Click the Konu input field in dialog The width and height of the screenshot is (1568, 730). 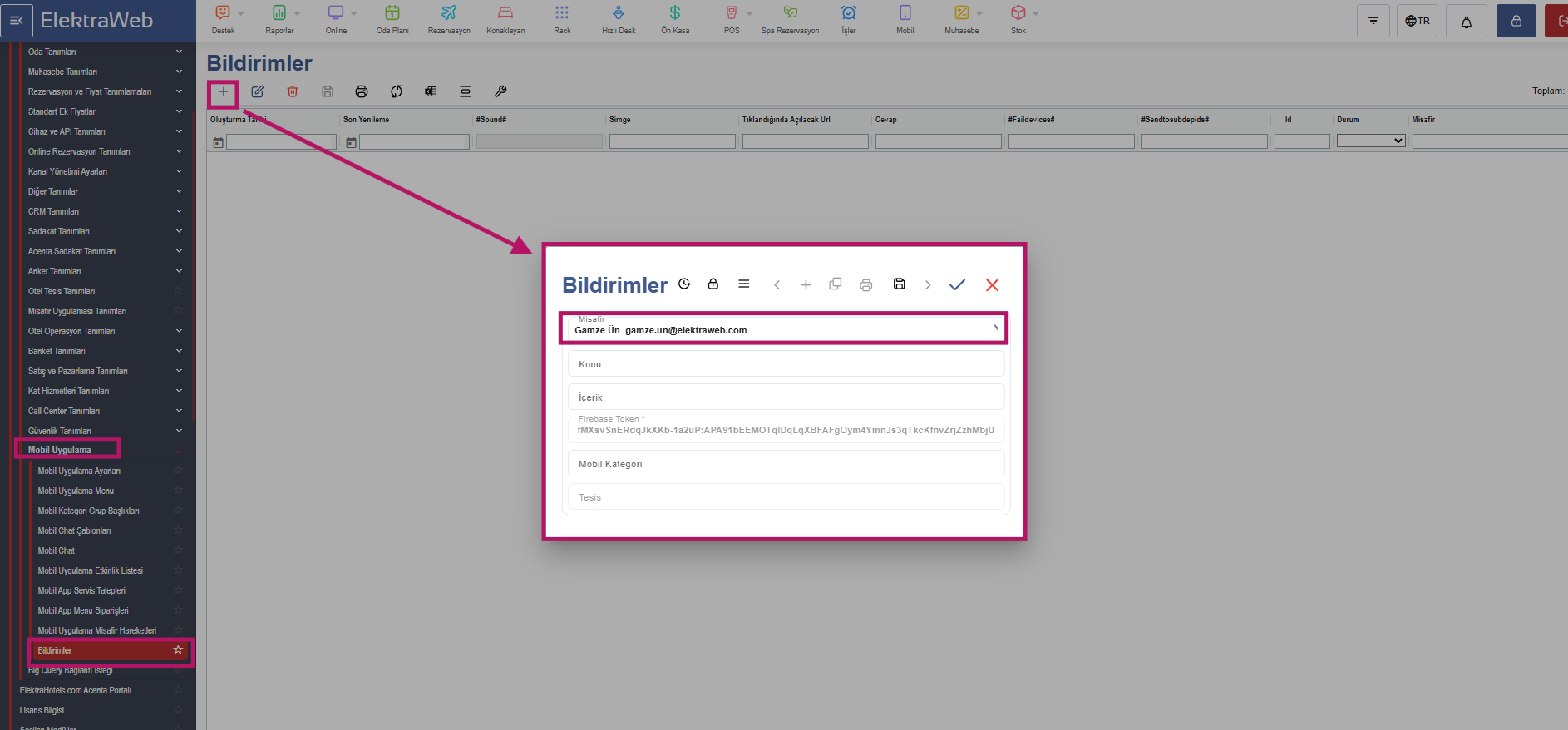tap(785, 364)
